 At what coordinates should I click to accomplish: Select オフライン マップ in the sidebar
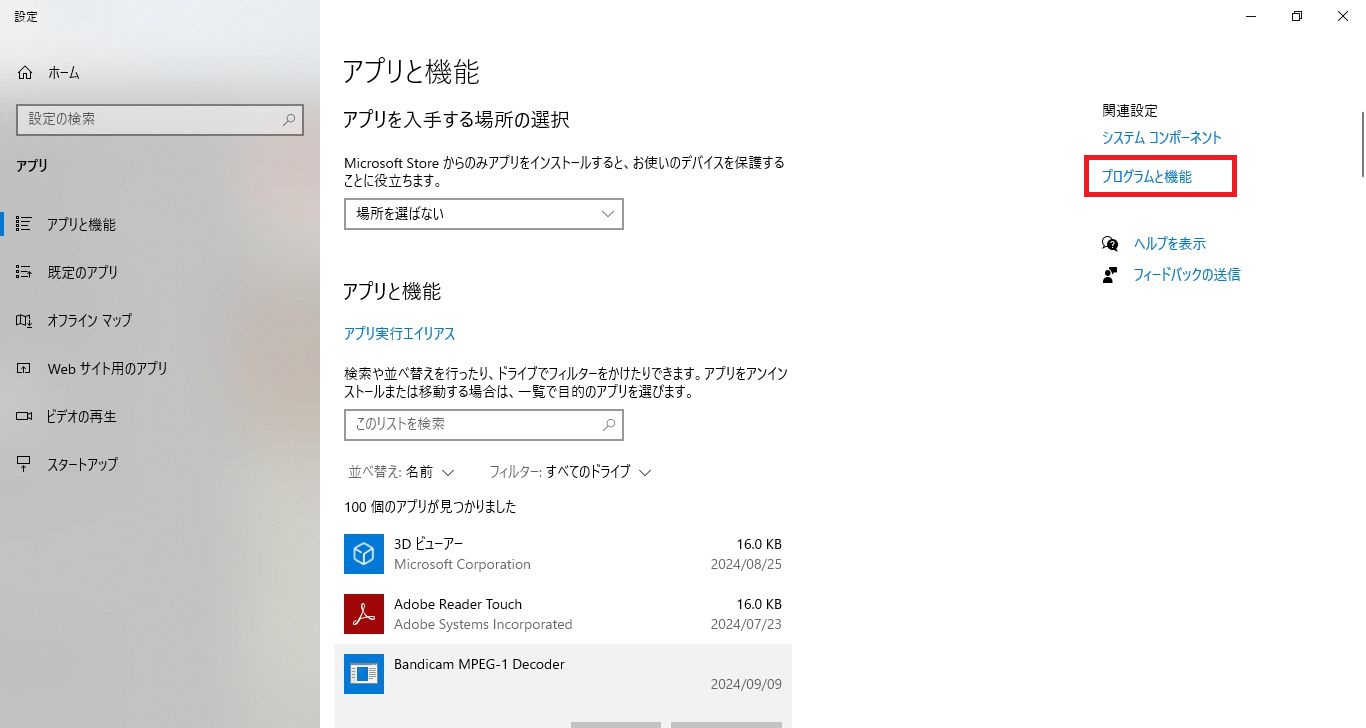coord(89,321)
